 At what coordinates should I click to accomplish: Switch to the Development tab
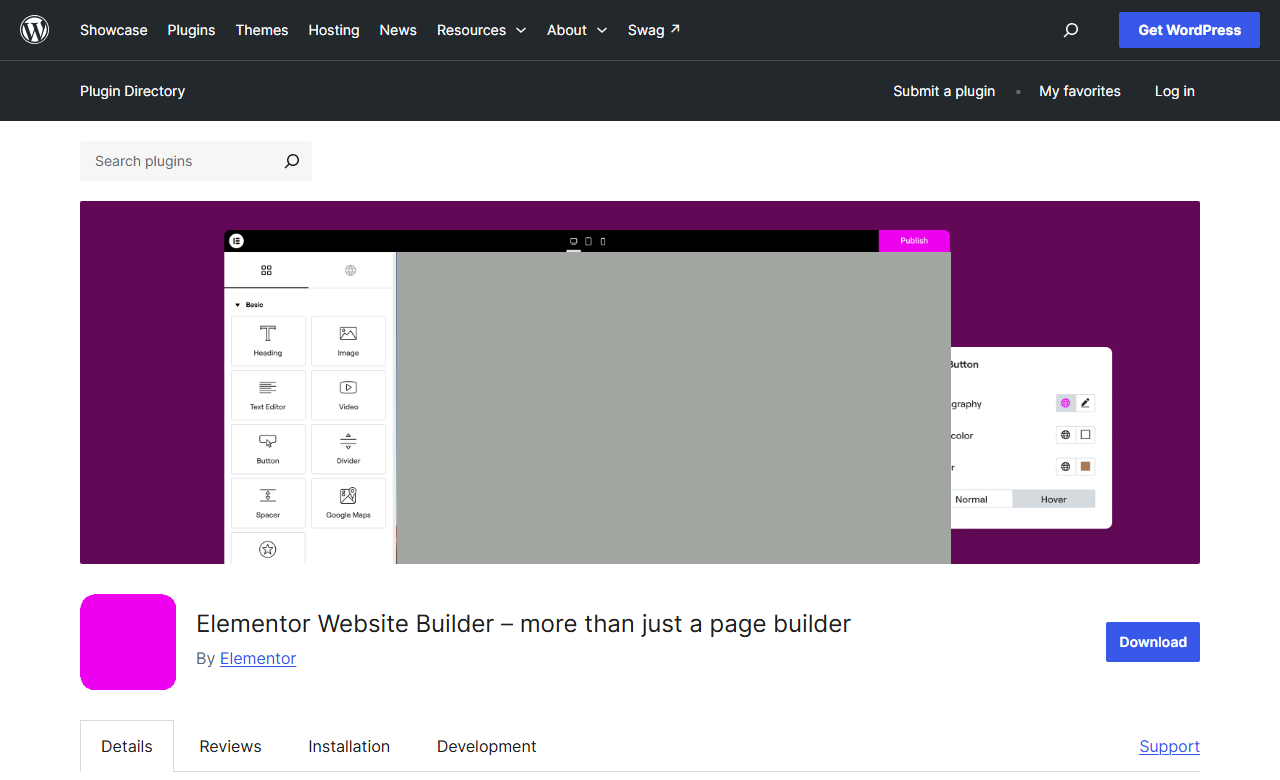(x=487, y=746)
